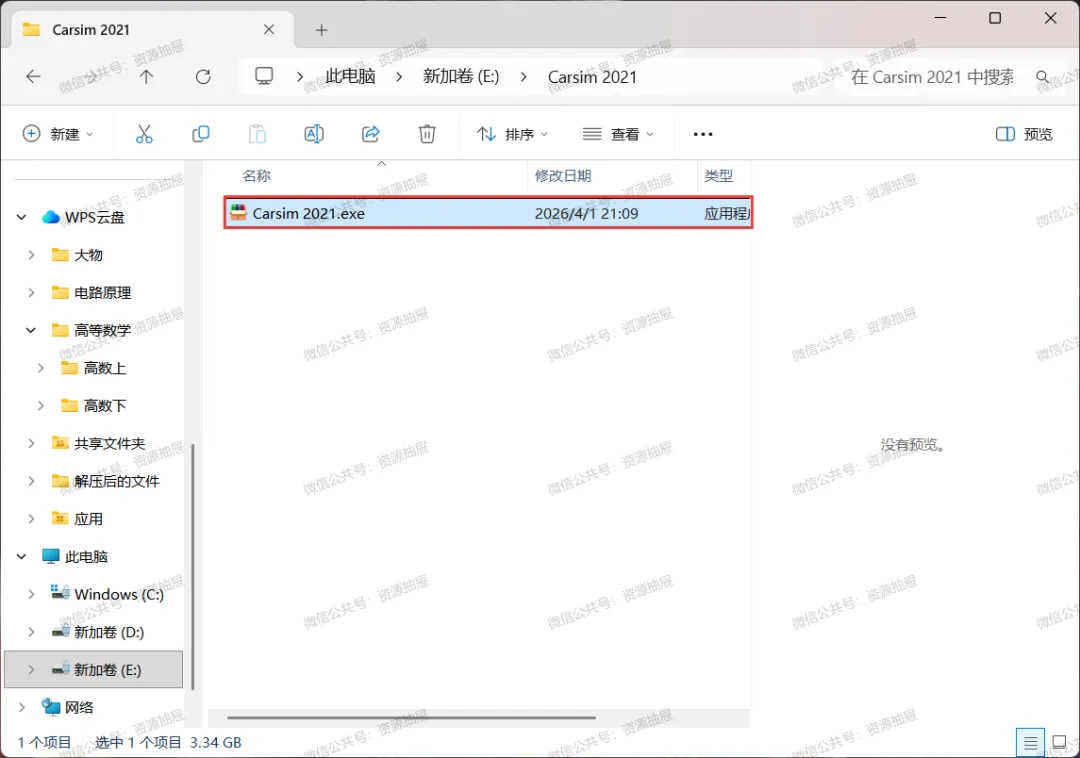Click Carsim 2021 in the breadcrumb
The height and width of the screenshot is (758, 1080).
point(592,76)
